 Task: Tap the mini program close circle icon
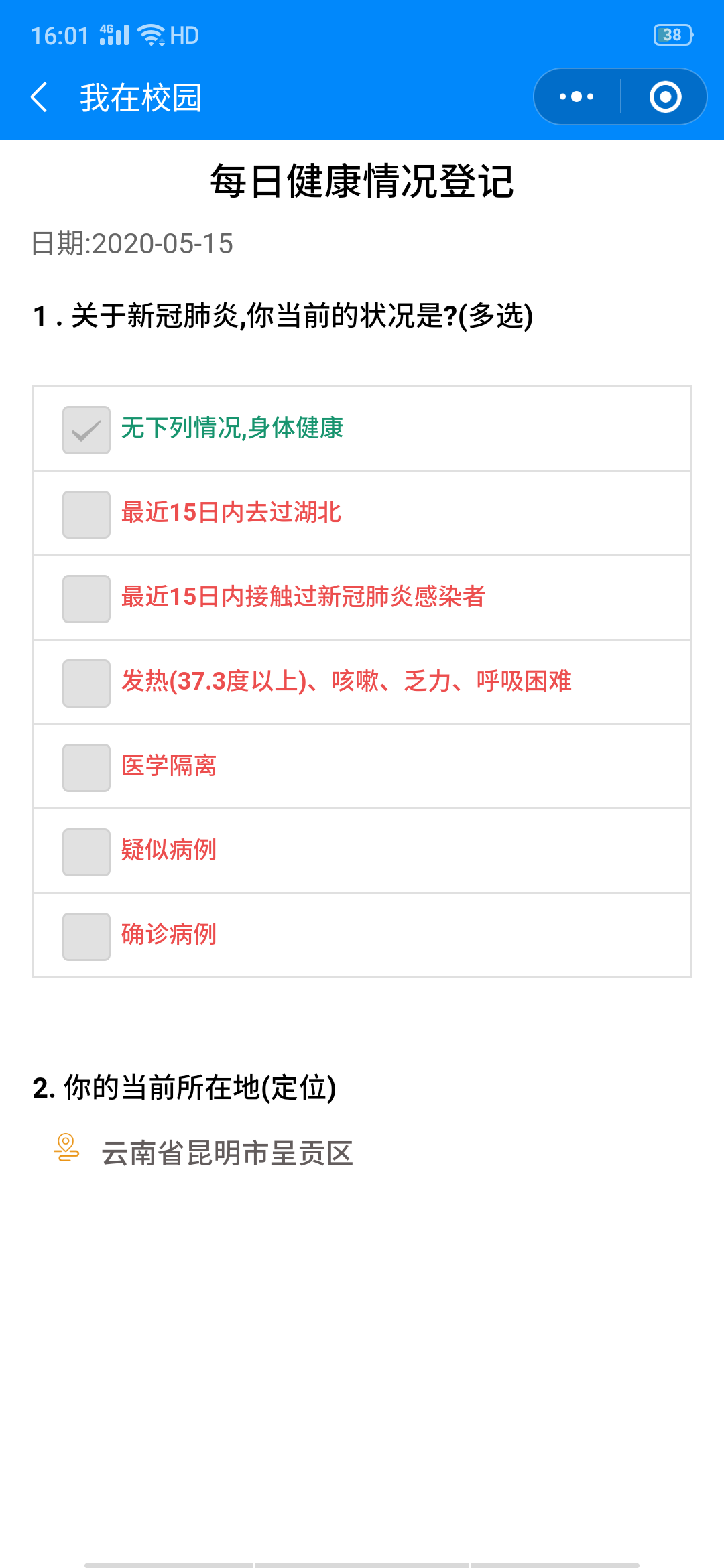pyautogui.click(x=665, y=97)
